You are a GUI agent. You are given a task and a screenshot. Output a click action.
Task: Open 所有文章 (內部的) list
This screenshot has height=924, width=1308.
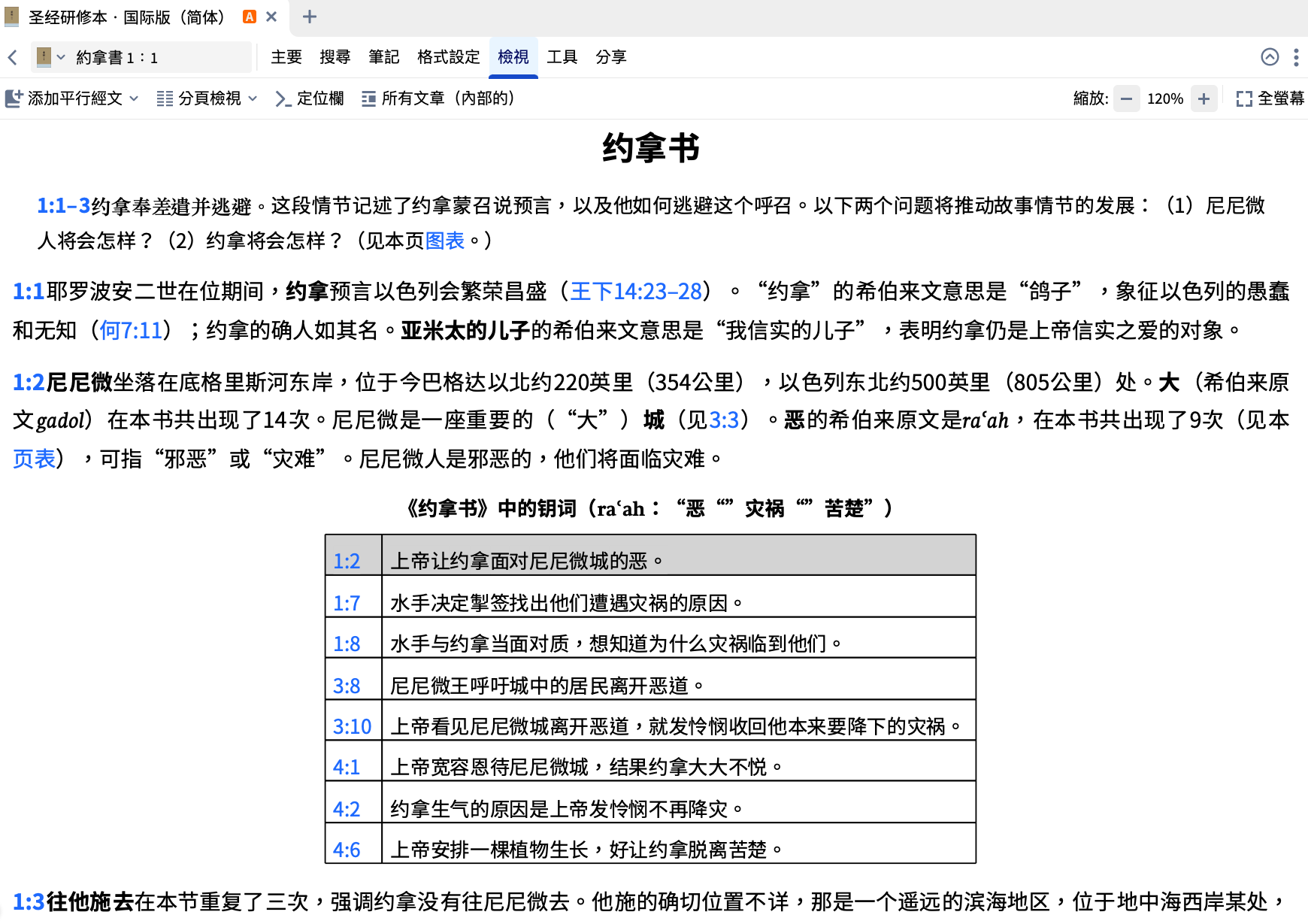(x=438, y=98)
